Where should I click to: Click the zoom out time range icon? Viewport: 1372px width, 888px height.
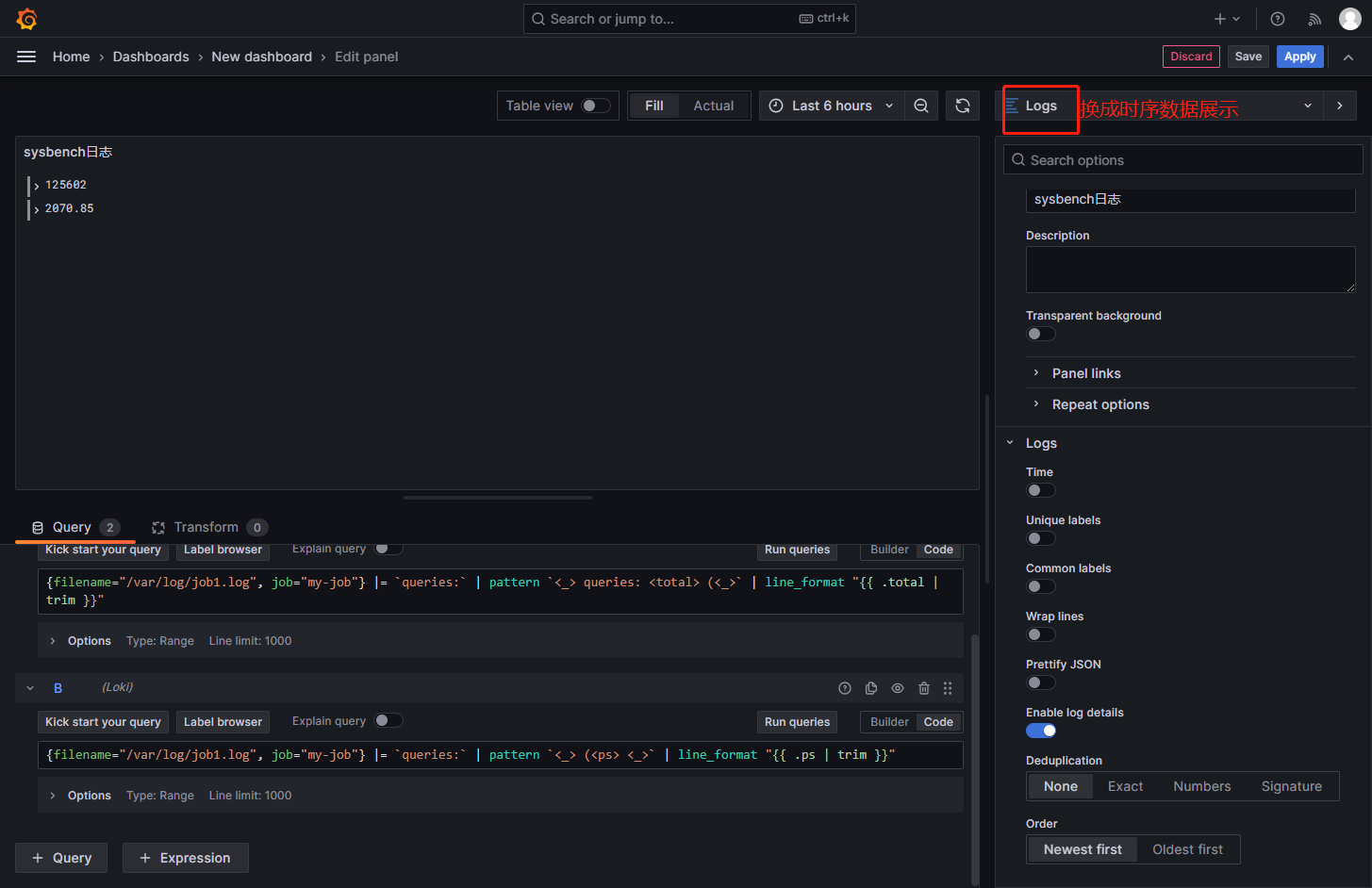coord(921,106)
